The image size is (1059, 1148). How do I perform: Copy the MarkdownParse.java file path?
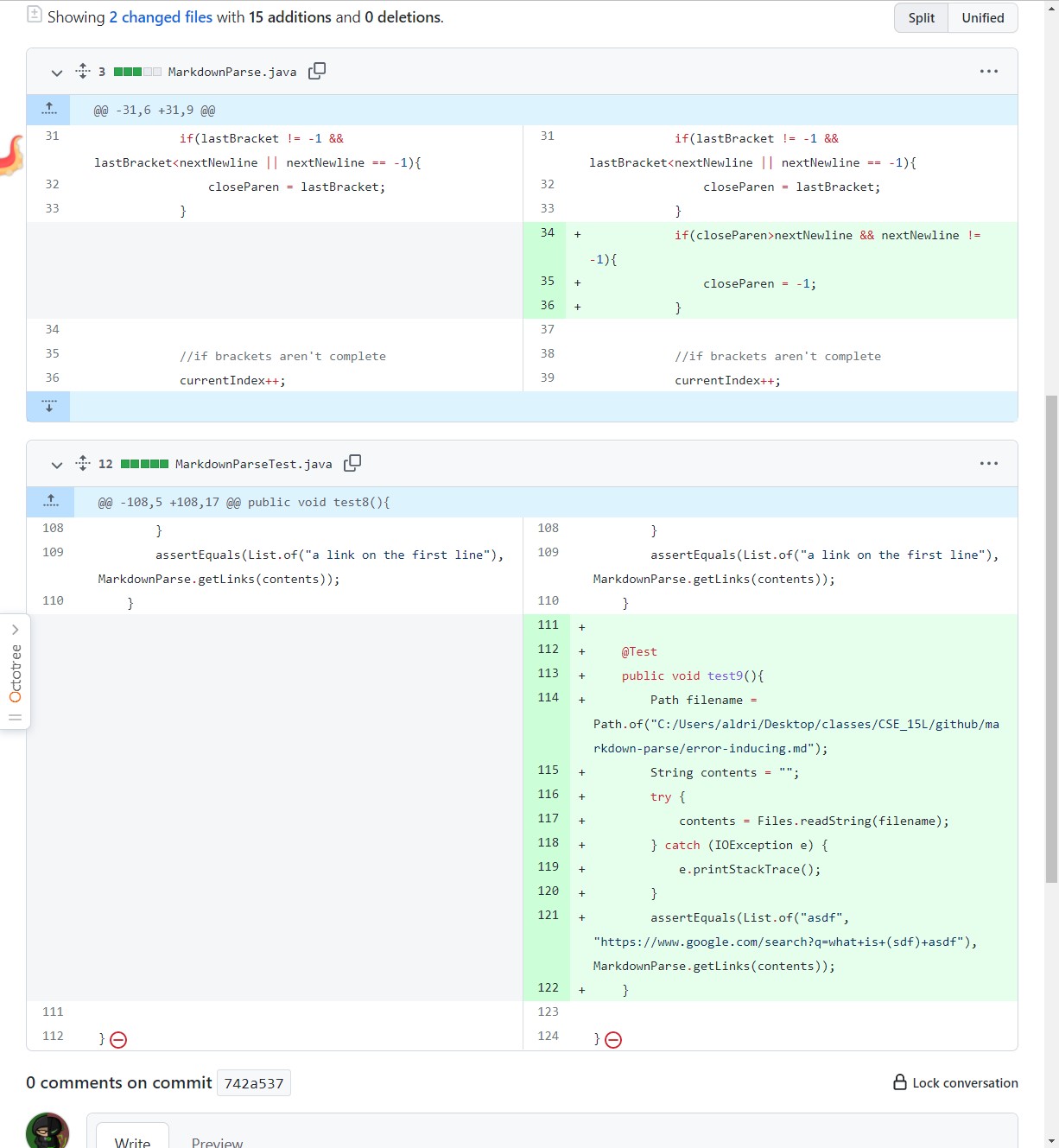[x=317, y=71]
